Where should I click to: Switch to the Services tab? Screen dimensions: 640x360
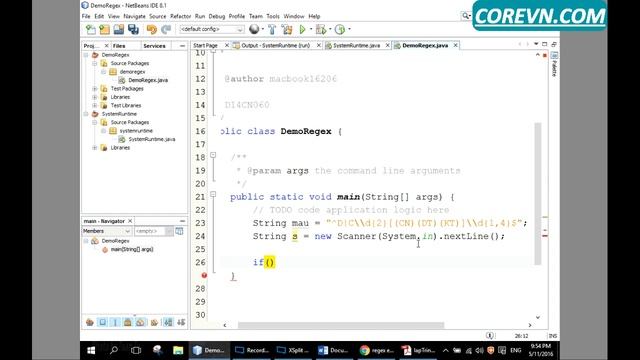click(154, 46)
